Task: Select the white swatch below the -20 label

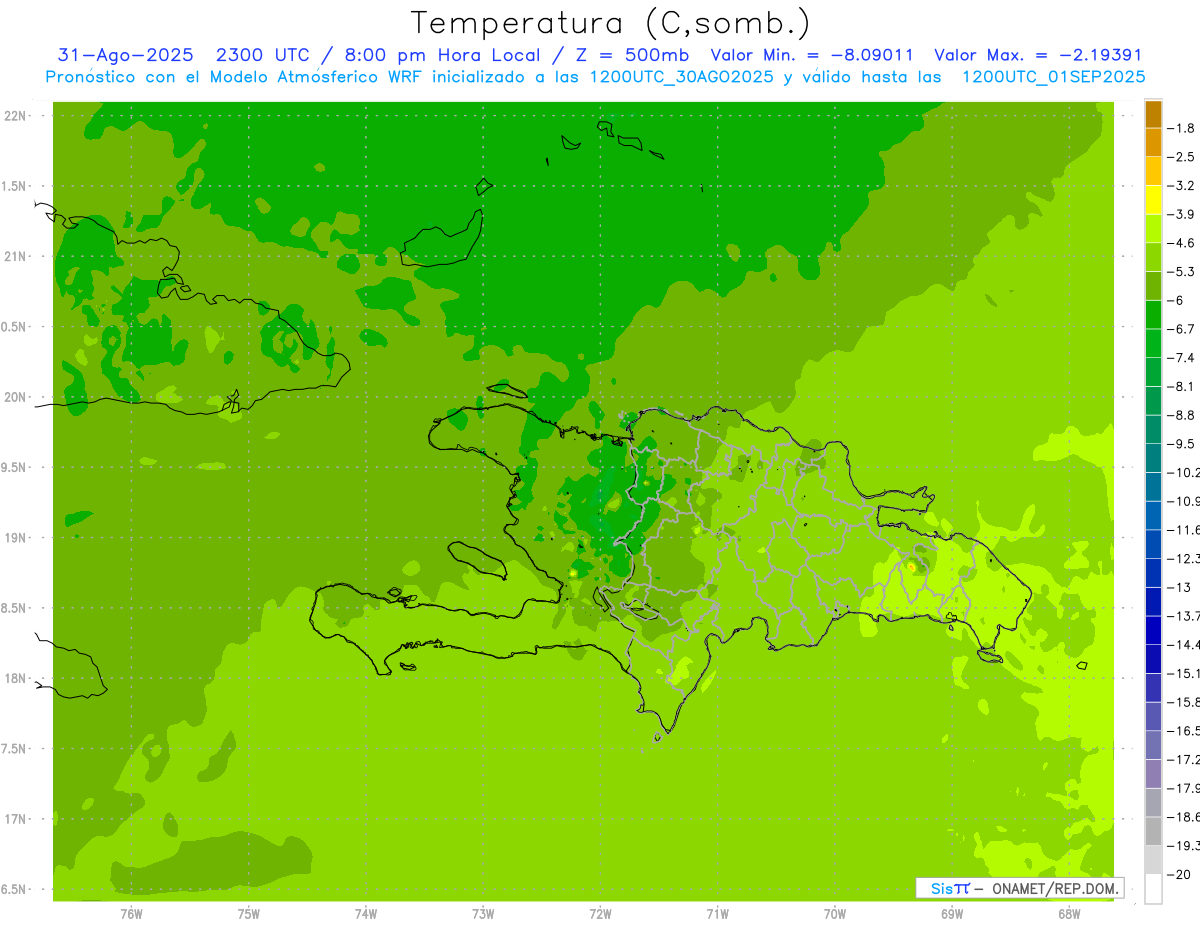Action: [x=1153, y=889]
